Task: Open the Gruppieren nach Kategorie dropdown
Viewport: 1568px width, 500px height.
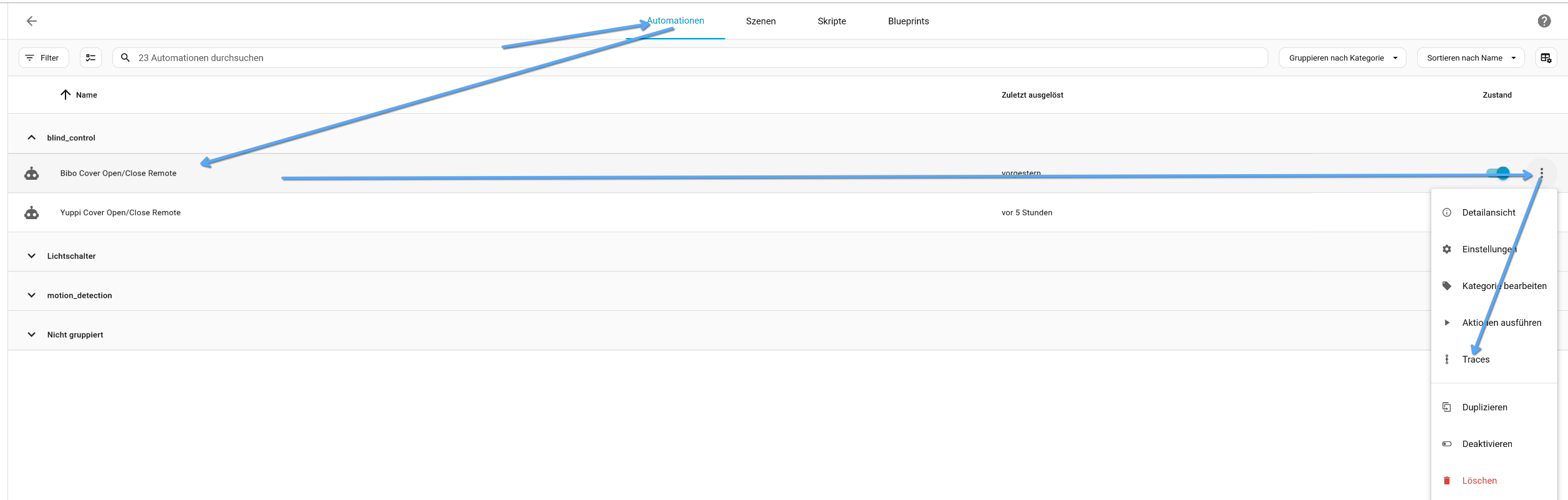Action: tap(1342, 58)
